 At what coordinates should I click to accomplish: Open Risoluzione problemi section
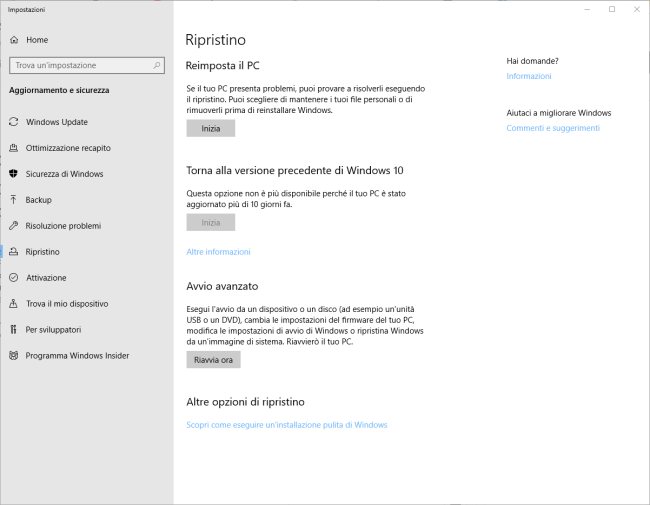coord(86,226)
